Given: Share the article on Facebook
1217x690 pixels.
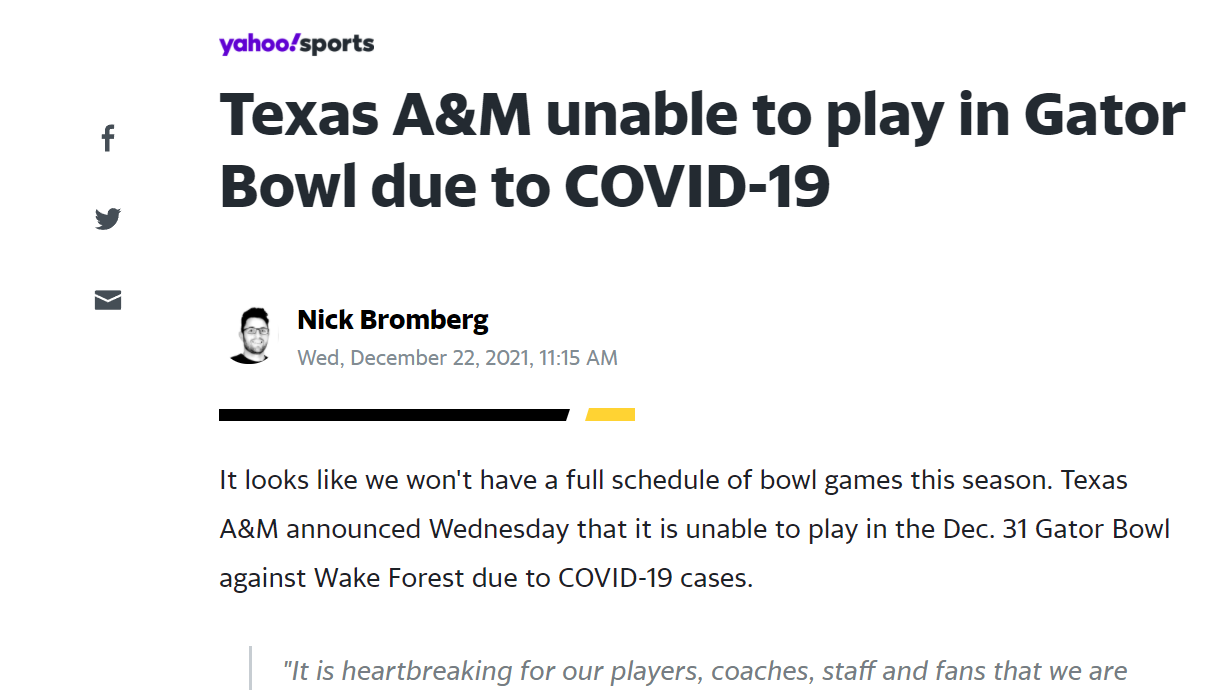Looking at the screenshot, I should 108,138.
